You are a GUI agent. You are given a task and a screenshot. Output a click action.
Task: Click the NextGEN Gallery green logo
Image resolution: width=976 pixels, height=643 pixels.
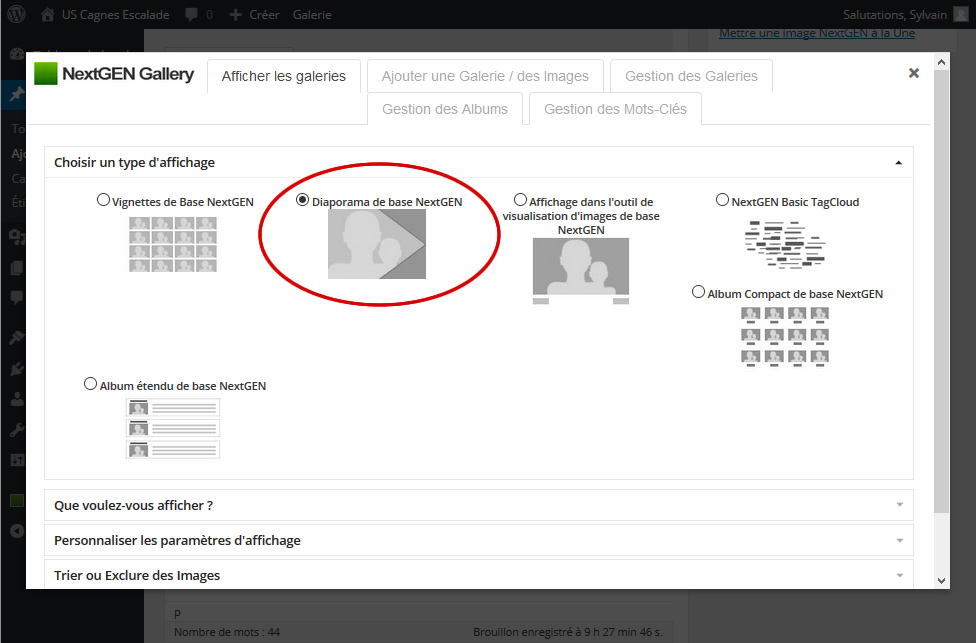point(45,73)
